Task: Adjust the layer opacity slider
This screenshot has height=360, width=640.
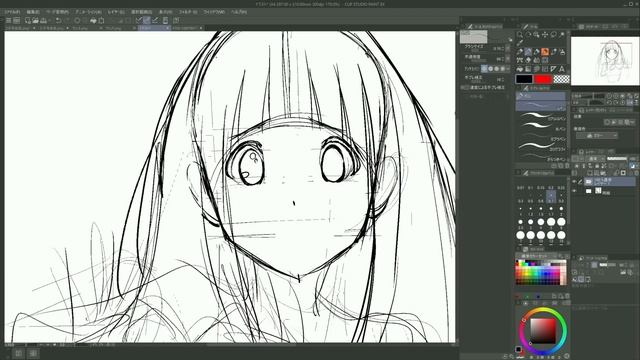Action: pos(617,158)
